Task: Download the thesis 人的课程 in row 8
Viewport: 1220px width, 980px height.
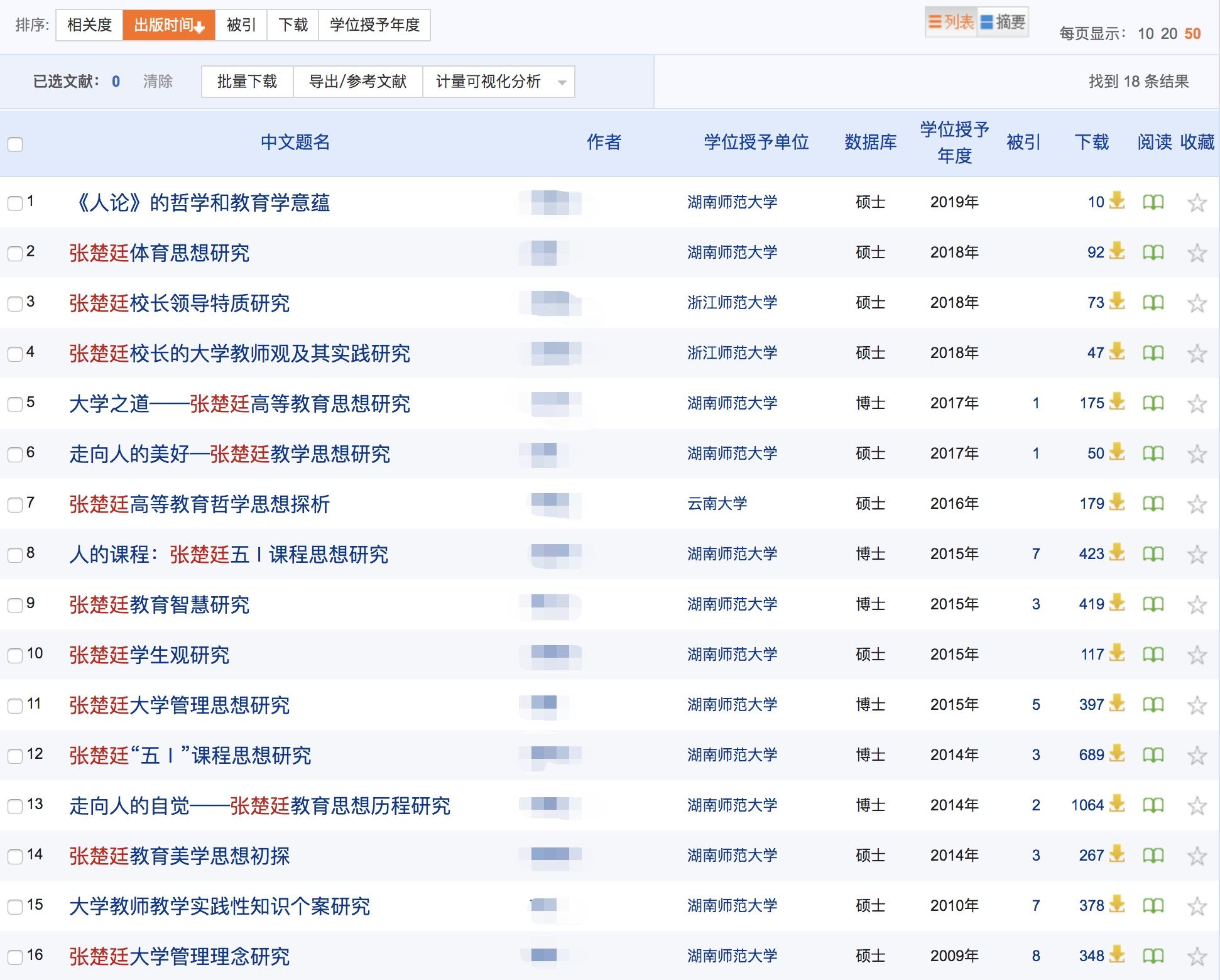Action: 1116,553
